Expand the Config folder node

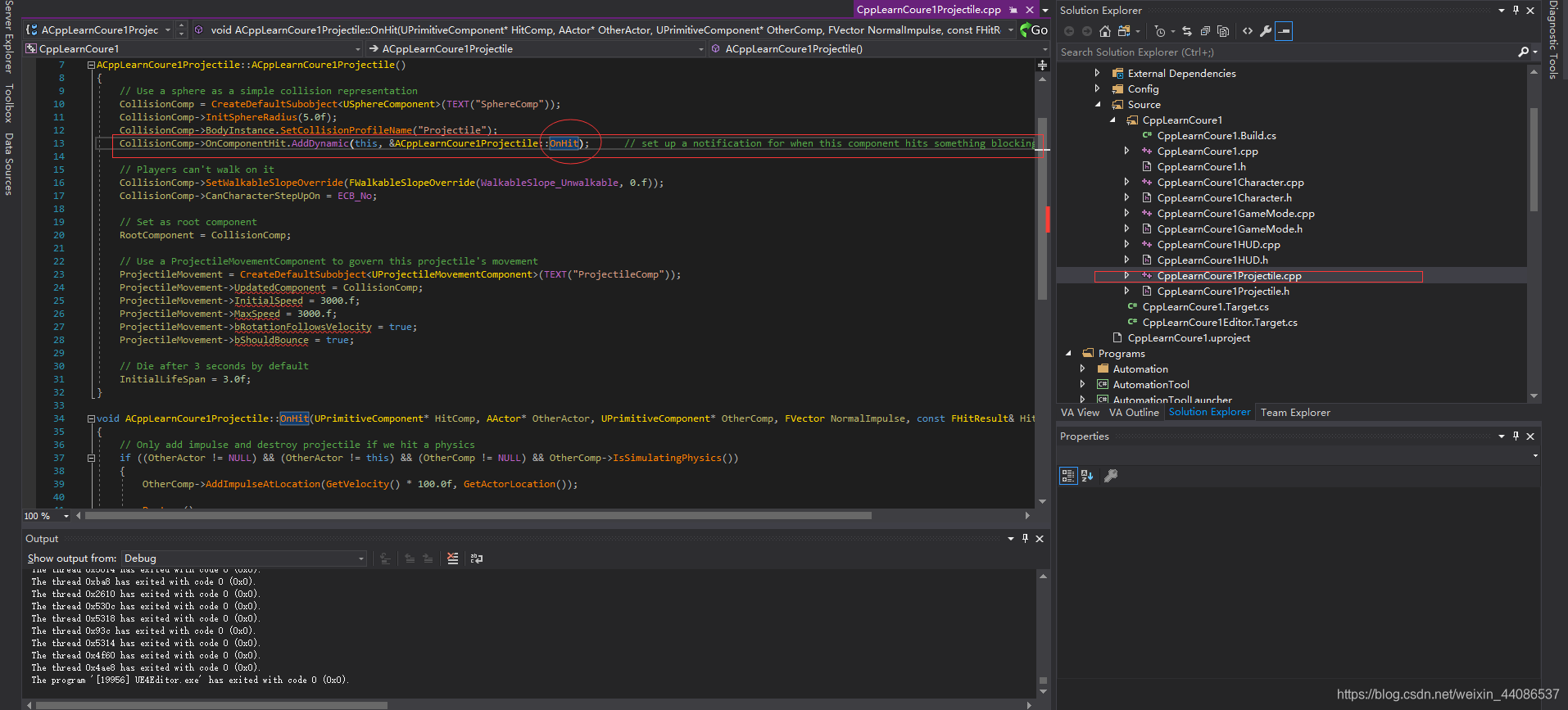pyautogui.click(x=1098, y=88)
